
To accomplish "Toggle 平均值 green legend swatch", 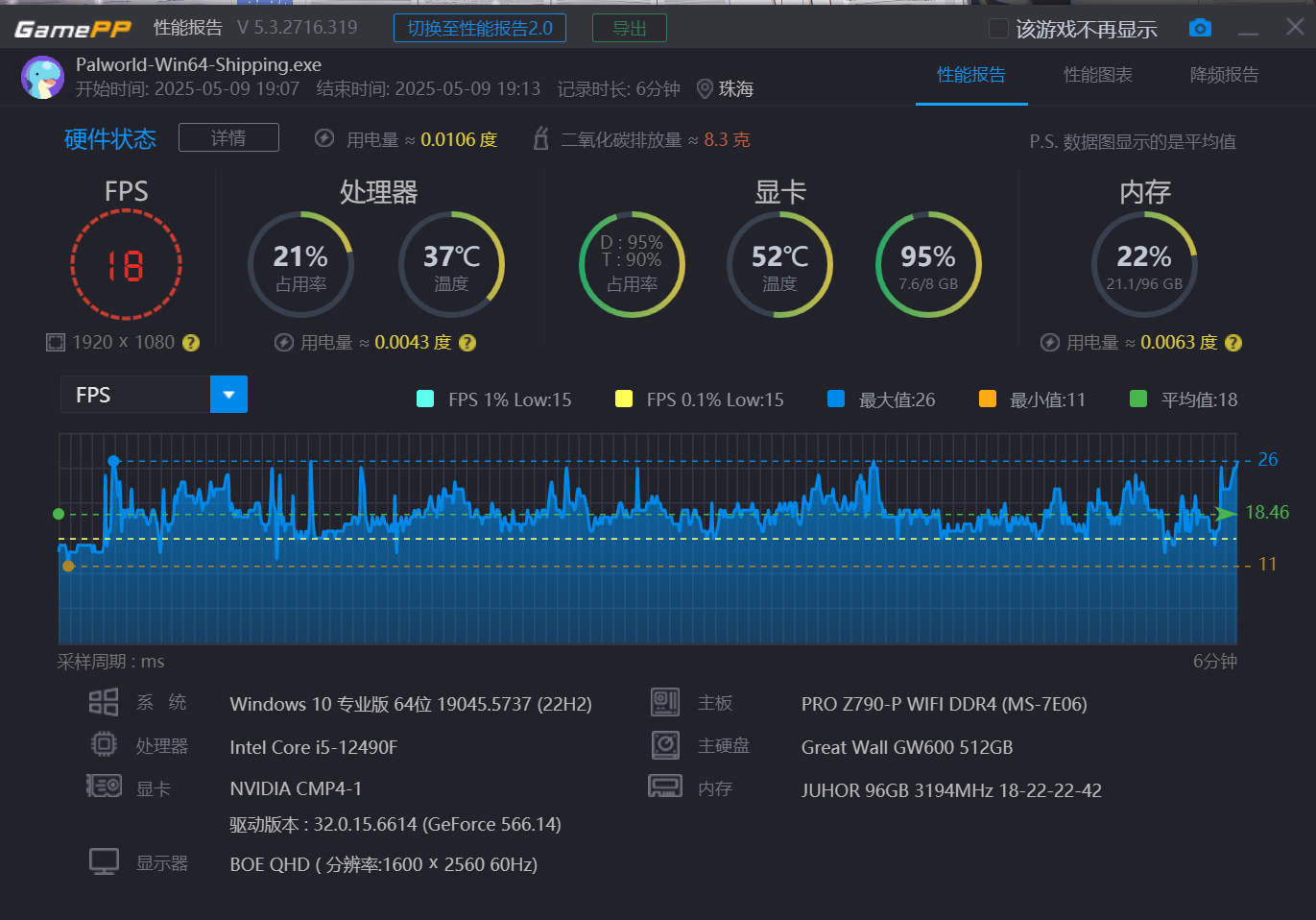I will pyautogui.click(x=1138, y=399).
